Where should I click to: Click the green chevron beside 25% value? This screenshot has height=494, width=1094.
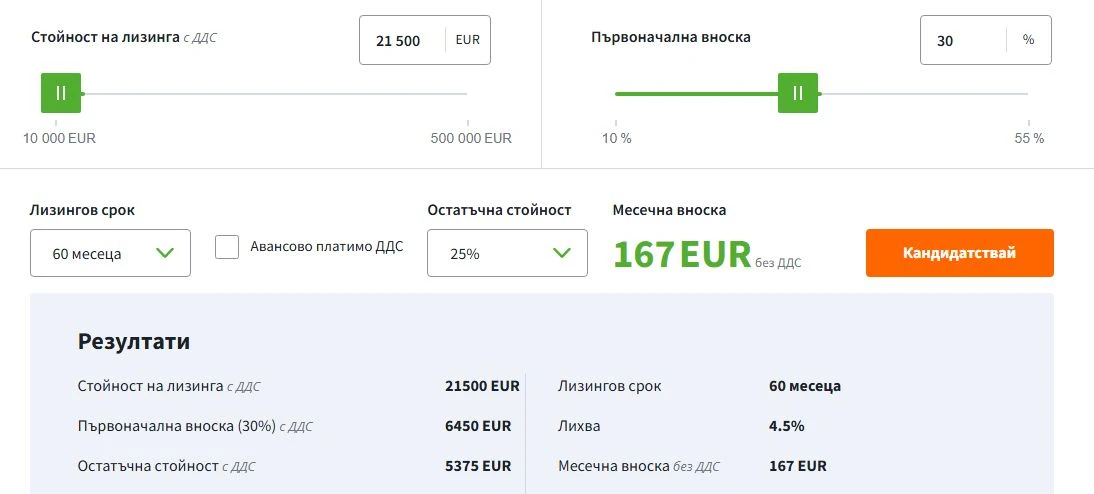tap(562, 252)
